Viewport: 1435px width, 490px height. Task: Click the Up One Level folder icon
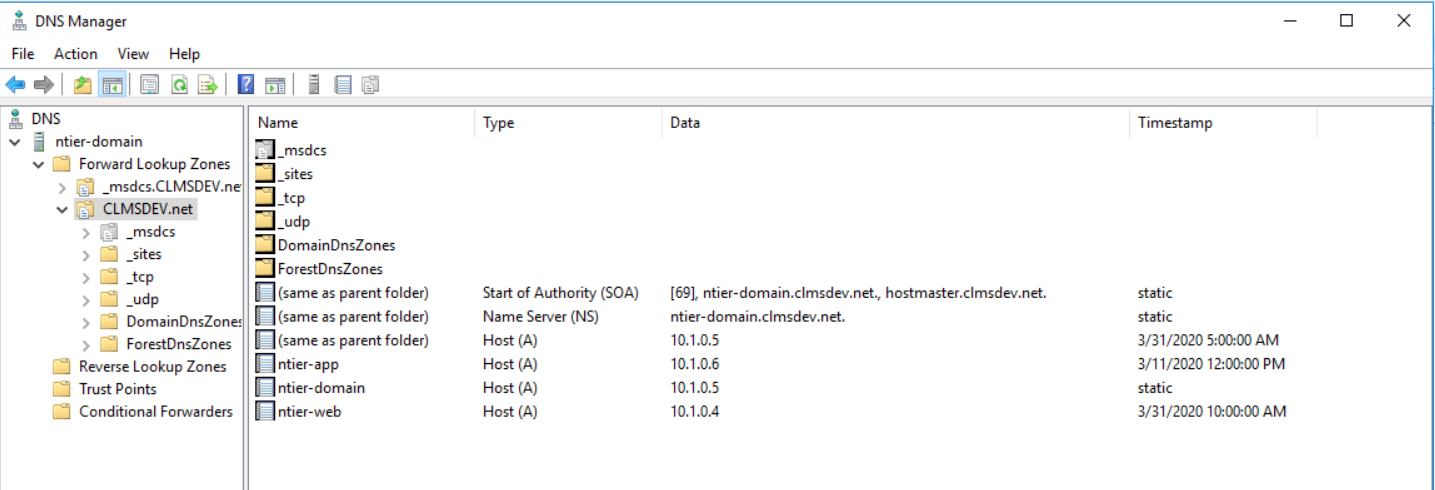(x=82, y=86)
